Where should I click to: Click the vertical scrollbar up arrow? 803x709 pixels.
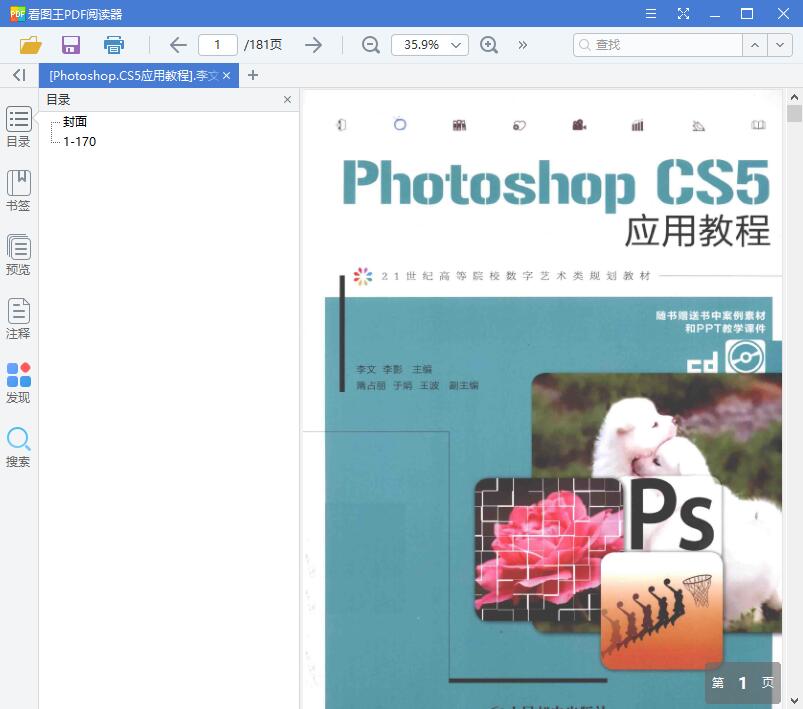[x=794, y=97]
